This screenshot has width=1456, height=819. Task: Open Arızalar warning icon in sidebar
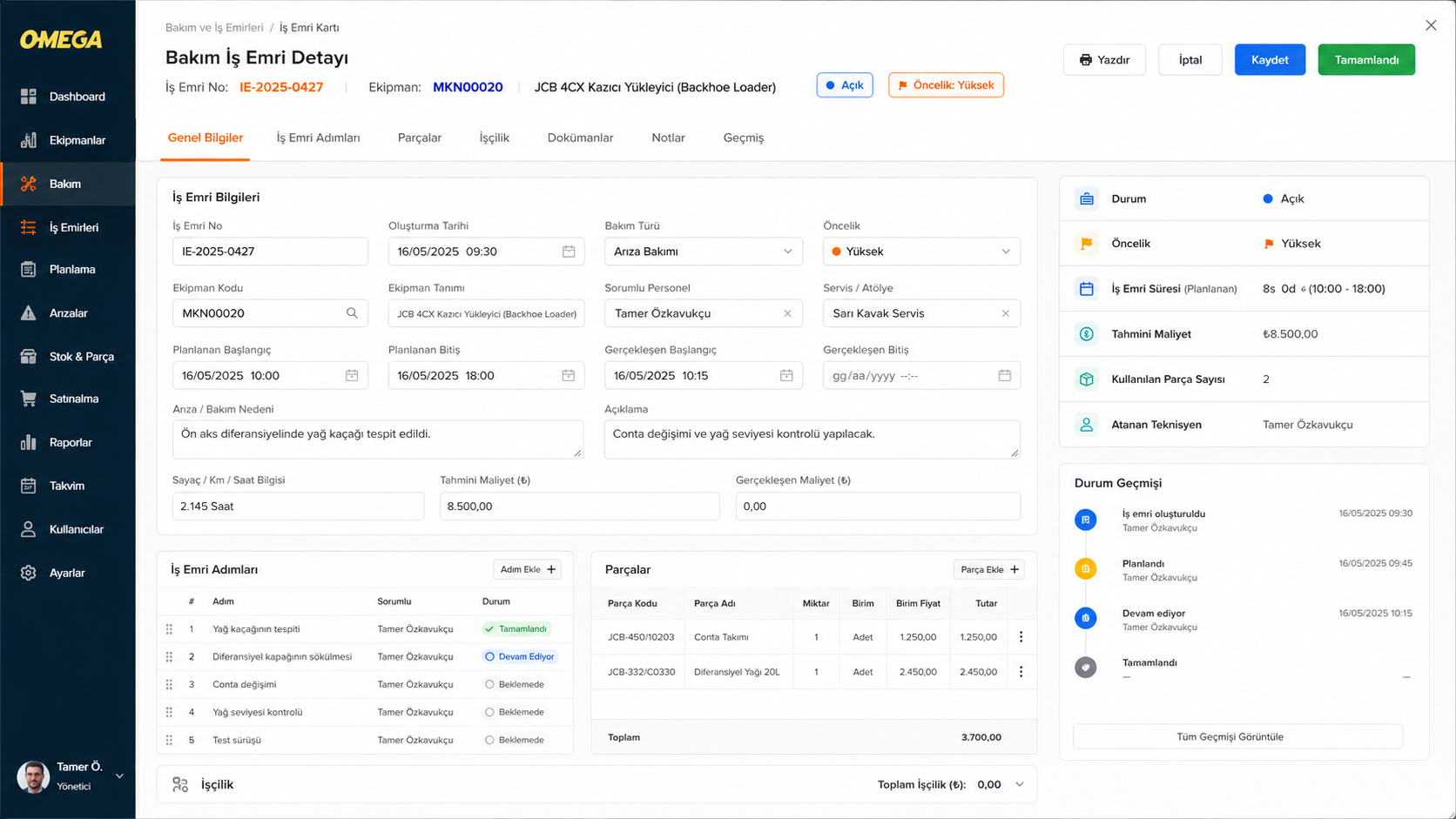click(29, 313)
